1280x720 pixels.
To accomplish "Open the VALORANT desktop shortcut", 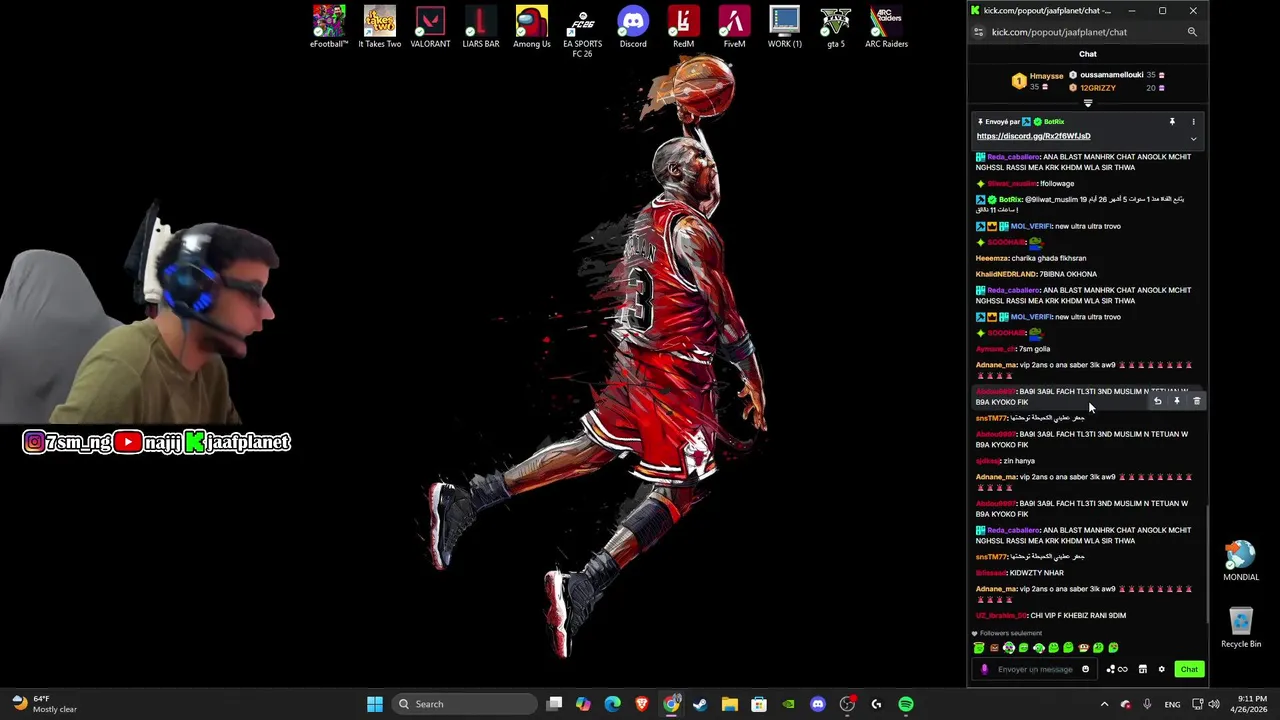I will [430, 27].
